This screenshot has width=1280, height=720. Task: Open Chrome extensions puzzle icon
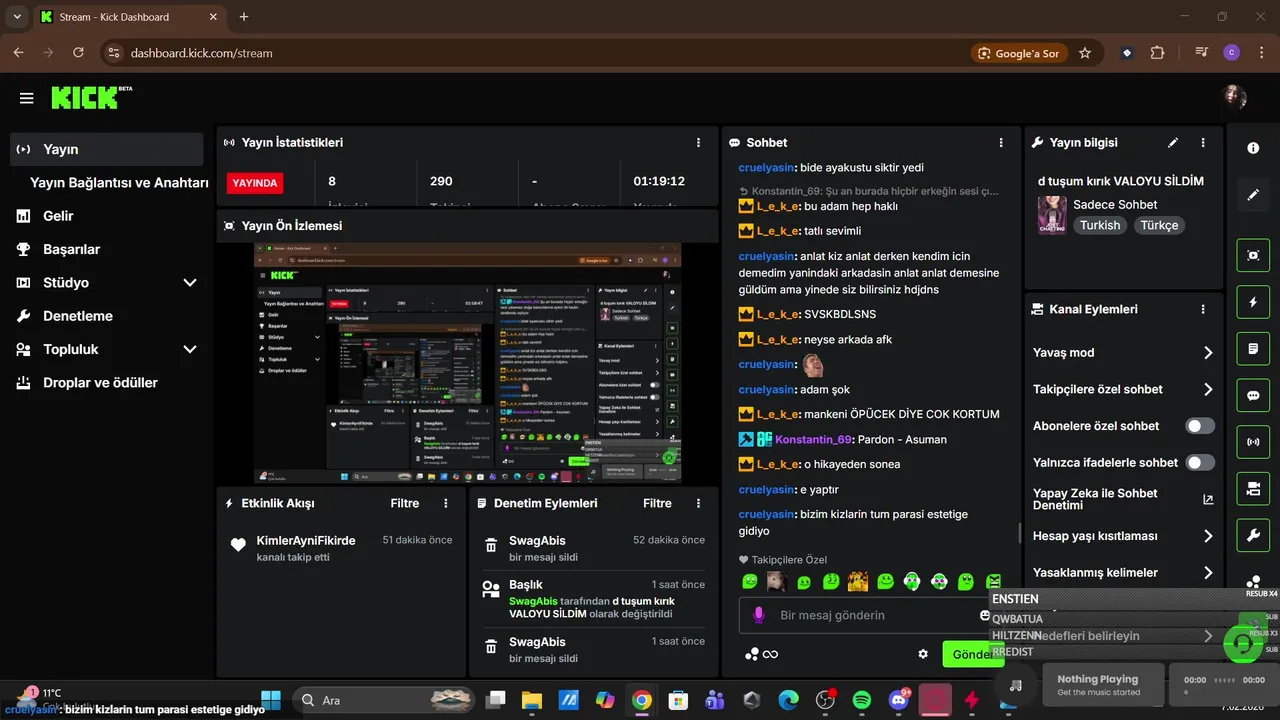pos(1158,53)
